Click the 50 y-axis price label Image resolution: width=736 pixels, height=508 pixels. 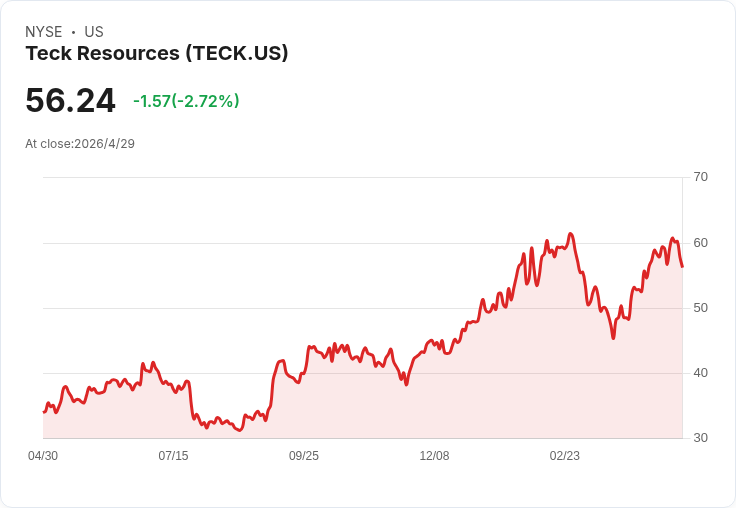tap(700, 308)
